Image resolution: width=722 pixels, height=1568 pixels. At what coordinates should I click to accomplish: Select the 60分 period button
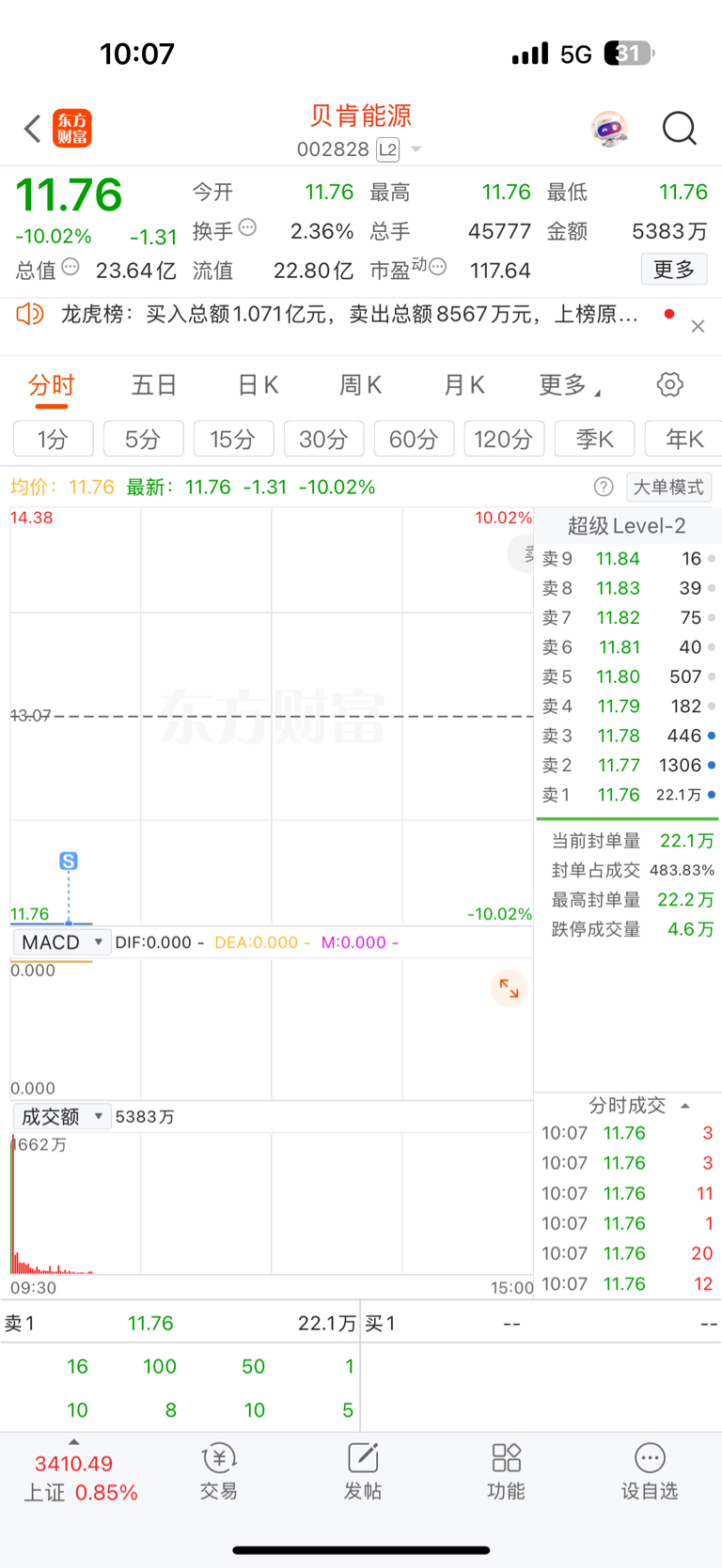pos(414,439)
